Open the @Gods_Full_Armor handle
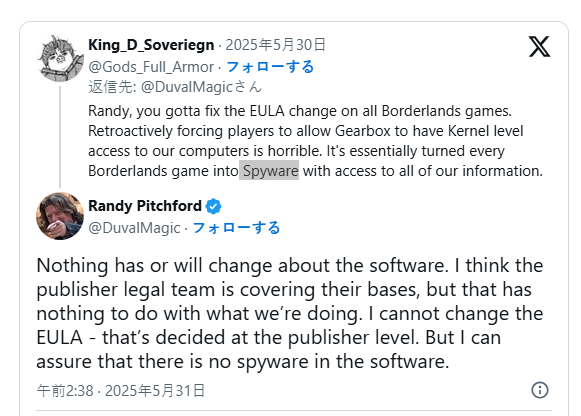The width and height of the screenshot is (581, 416). pos(151,67)
